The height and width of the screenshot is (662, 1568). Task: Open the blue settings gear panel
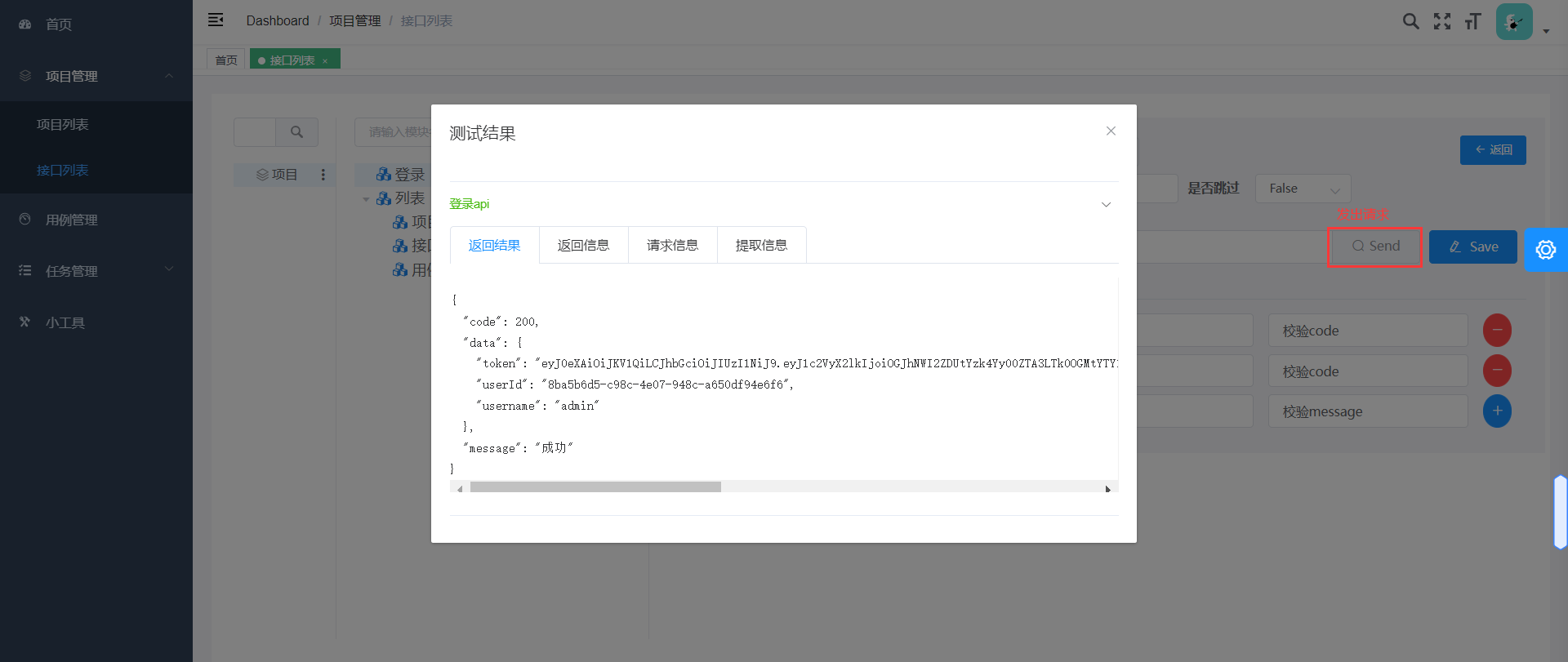tap(1546, 250)
